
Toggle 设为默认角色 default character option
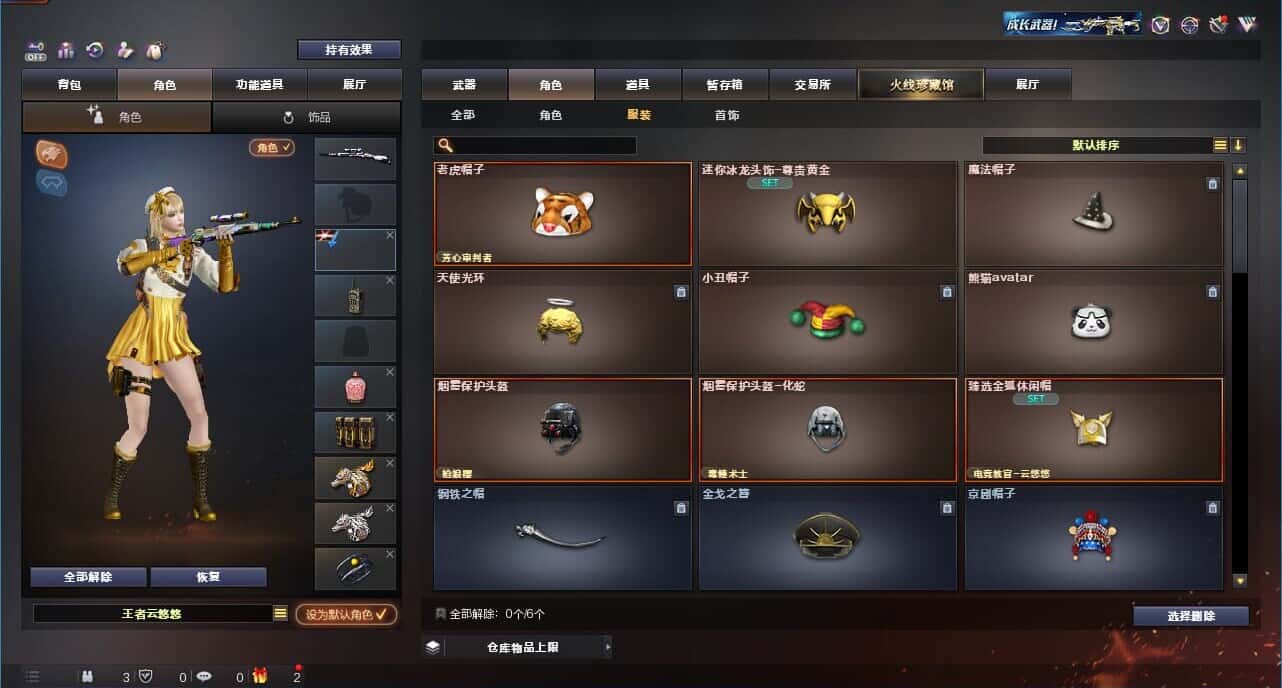pos(345,614)
